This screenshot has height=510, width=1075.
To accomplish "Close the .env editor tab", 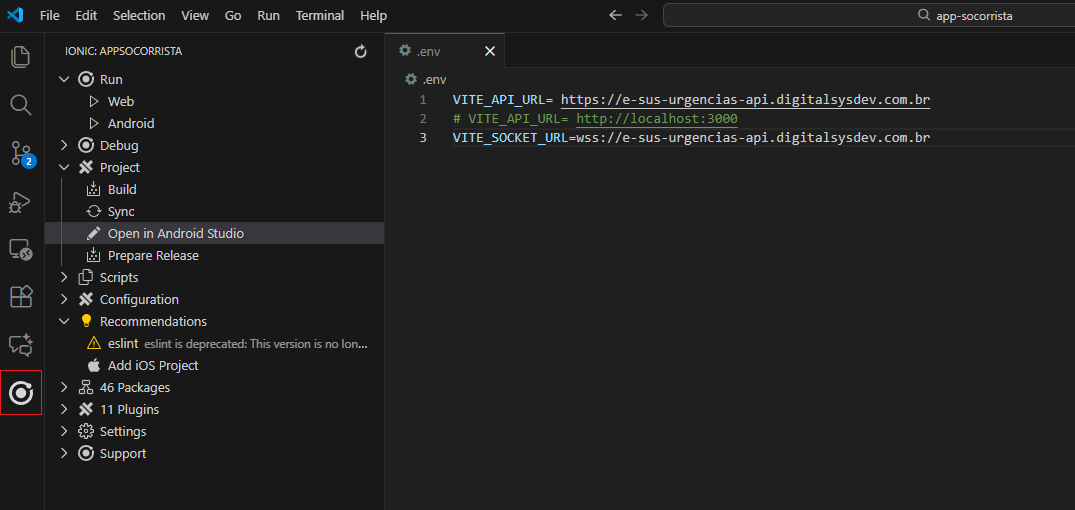I will click(490, 51).
